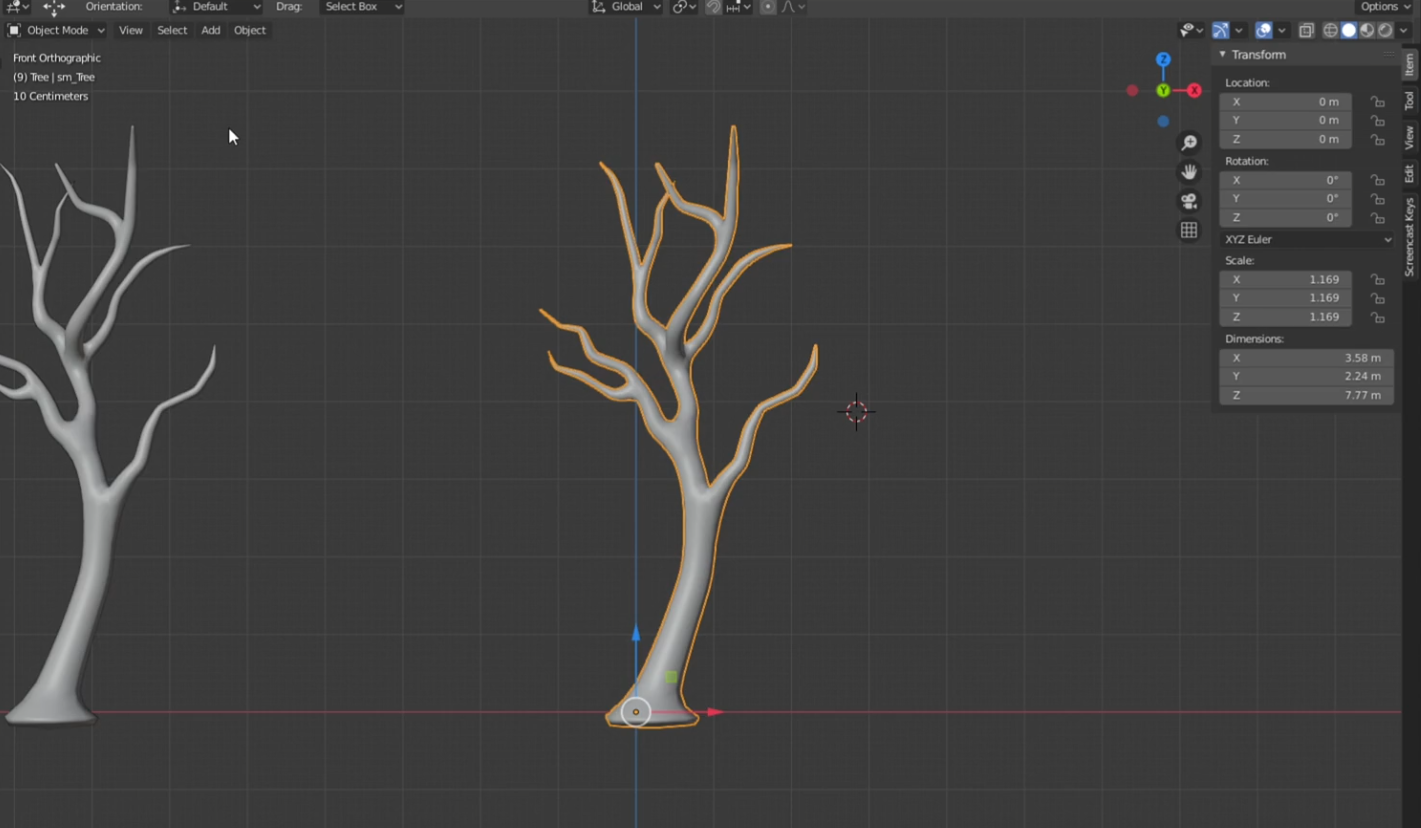Open the Object menu

point(250,30)
